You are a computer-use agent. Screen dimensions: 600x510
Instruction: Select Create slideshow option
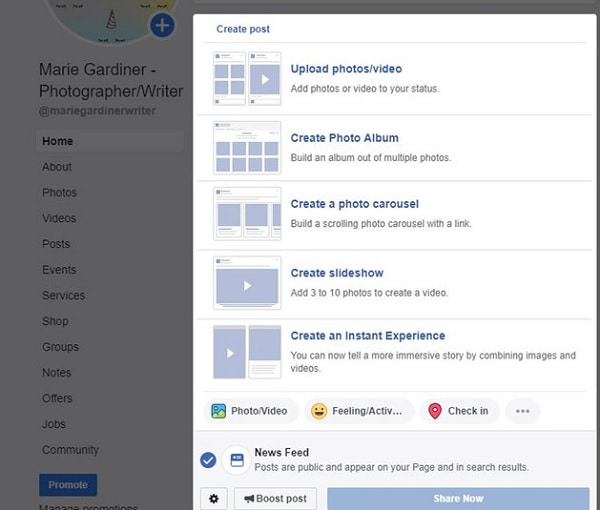[x=337, y=273]
